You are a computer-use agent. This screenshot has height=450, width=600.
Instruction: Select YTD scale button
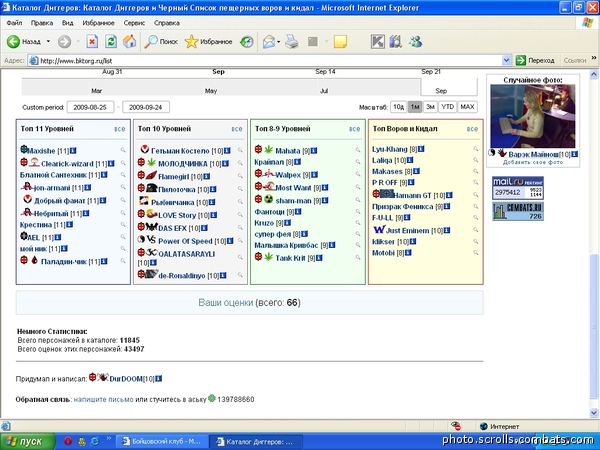[448, 107]
